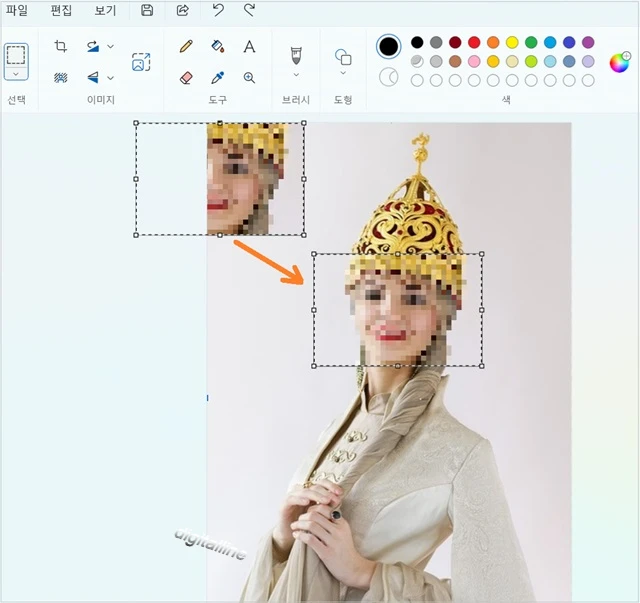Click the pixelated face over the portrait
The width and height of the screenshot is (640, 603).
[398, 310]
